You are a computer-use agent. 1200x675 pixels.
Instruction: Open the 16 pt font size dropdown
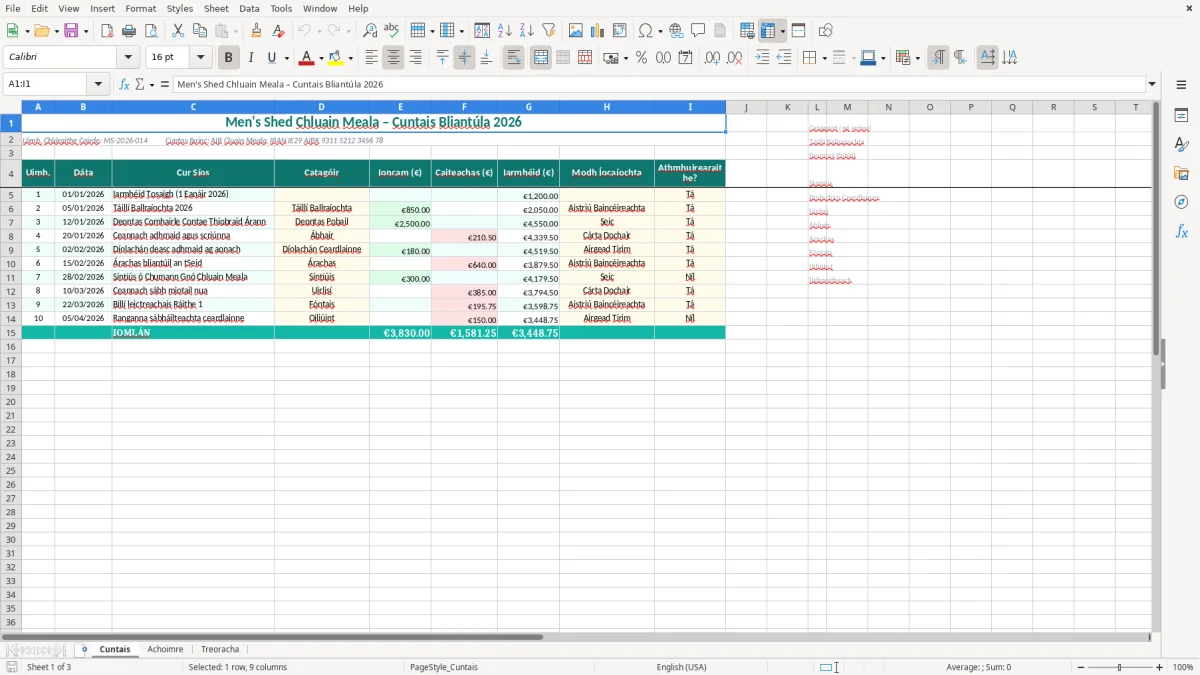(201, 58)
